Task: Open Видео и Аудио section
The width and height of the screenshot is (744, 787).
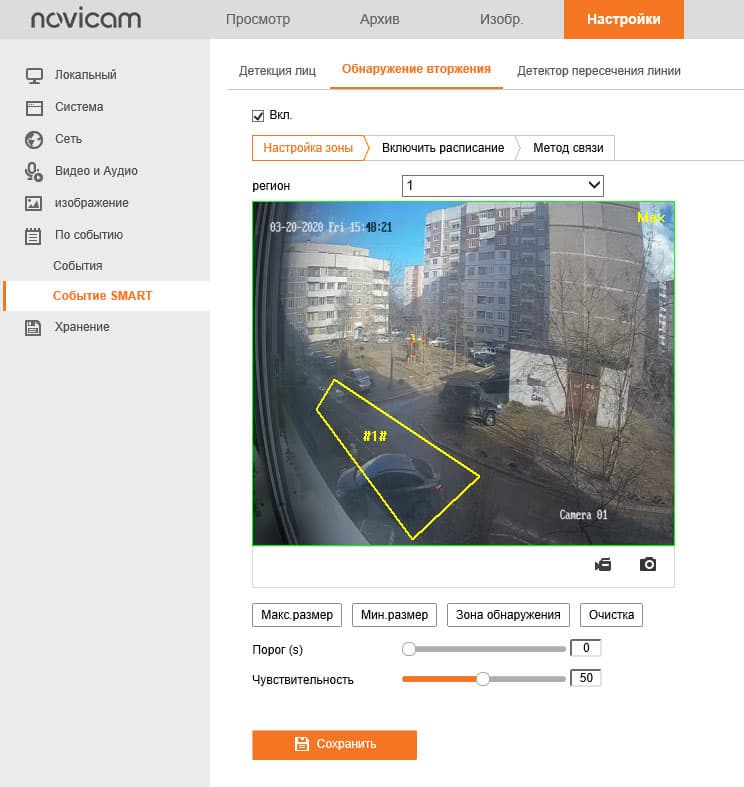Action: 96,171
